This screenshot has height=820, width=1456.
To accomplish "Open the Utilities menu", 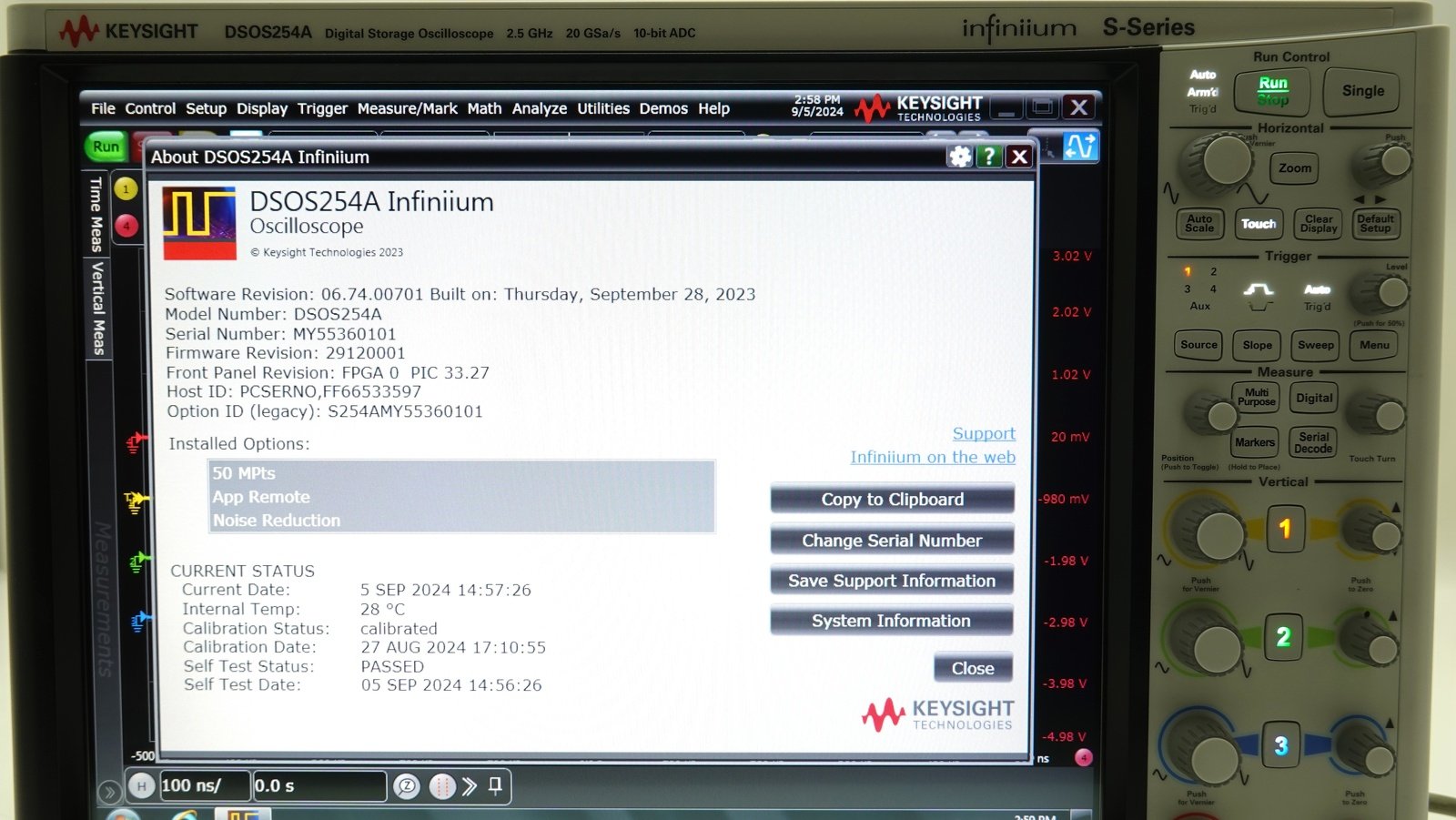I will click(602, 108).
